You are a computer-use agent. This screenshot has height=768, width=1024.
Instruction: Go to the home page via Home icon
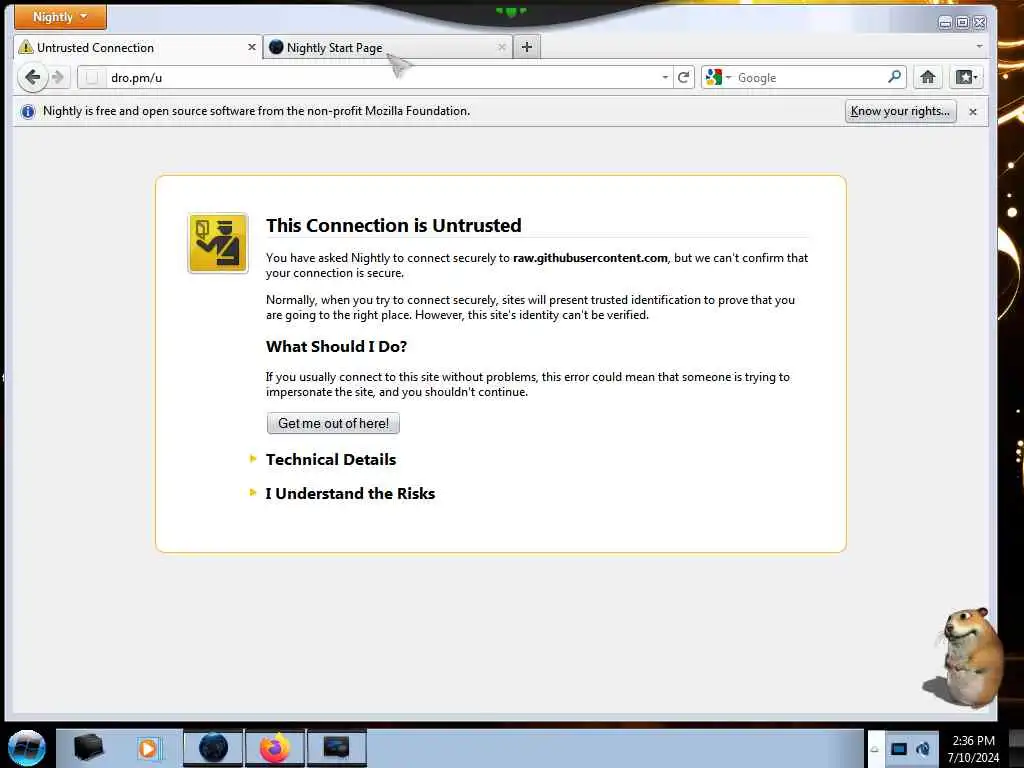click(x=927, y=77)
